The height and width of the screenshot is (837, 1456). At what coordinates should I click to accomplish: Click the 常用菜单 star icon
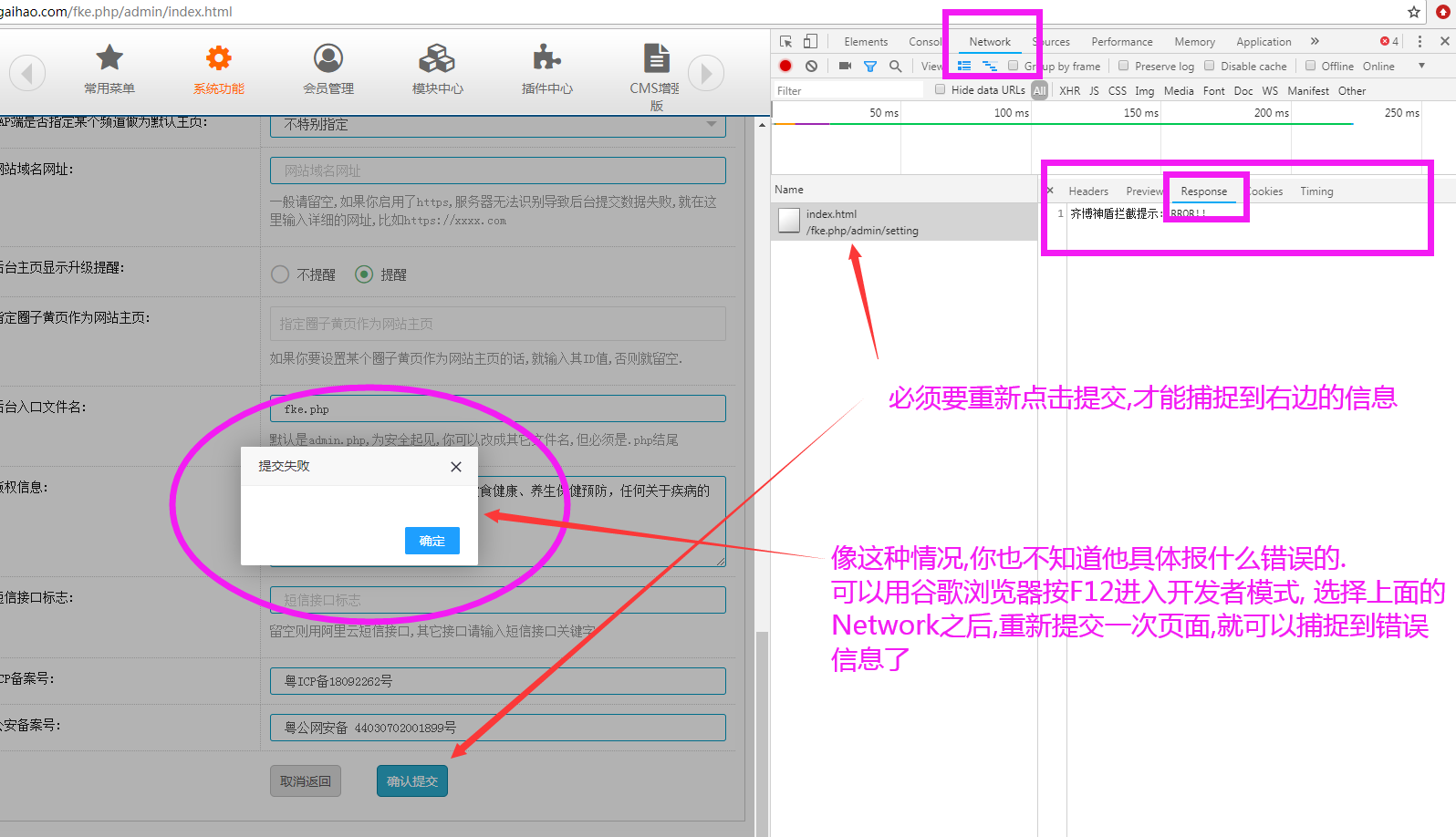(x=109, y=58)
